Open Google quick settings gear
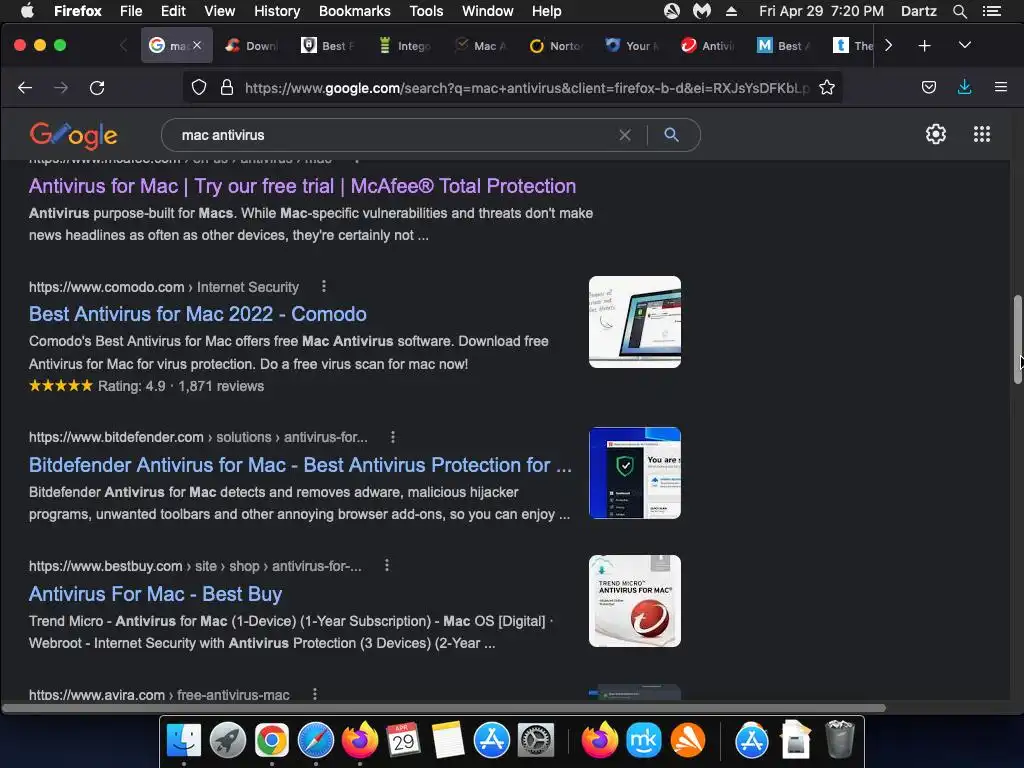The height and width of the screenshot is (768, 1024). click(x=936, y=134)
